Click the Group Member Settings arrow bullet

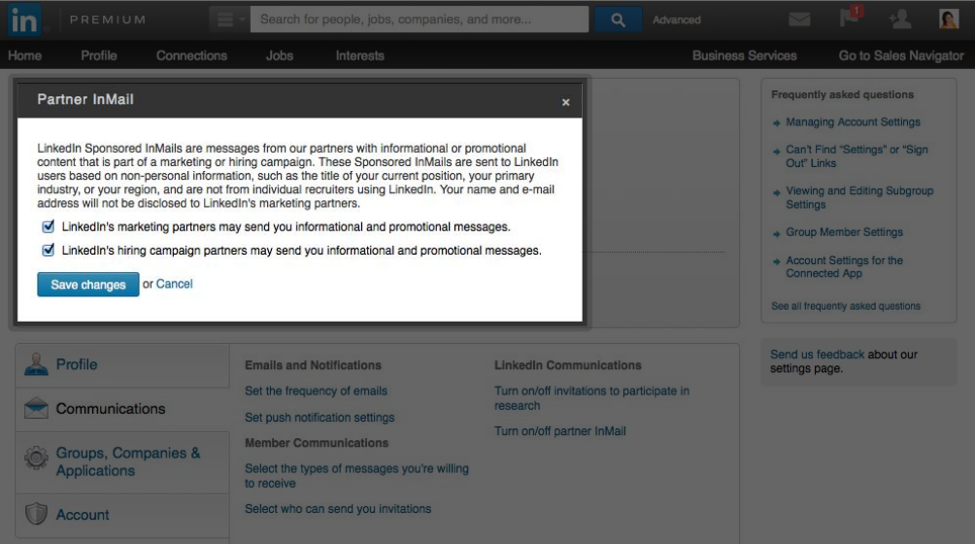tap(776, 234)
